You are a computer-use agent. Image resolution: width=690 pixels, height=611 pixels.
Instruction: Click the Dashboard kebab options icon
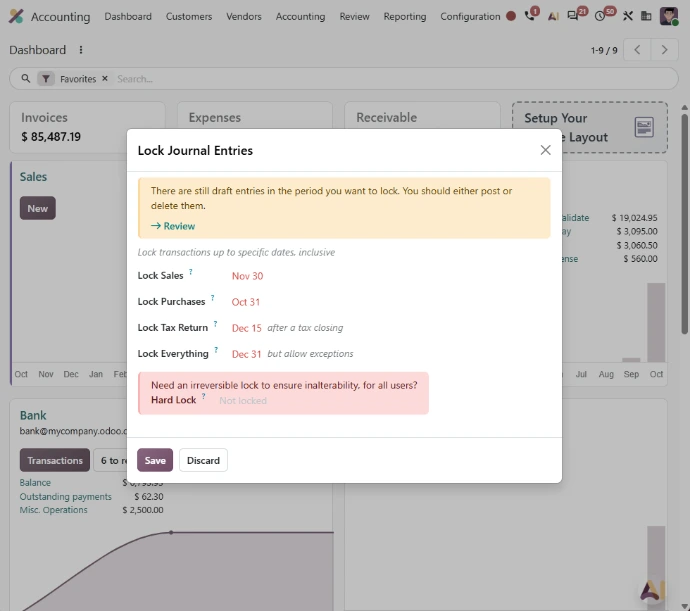click(81, 50)
